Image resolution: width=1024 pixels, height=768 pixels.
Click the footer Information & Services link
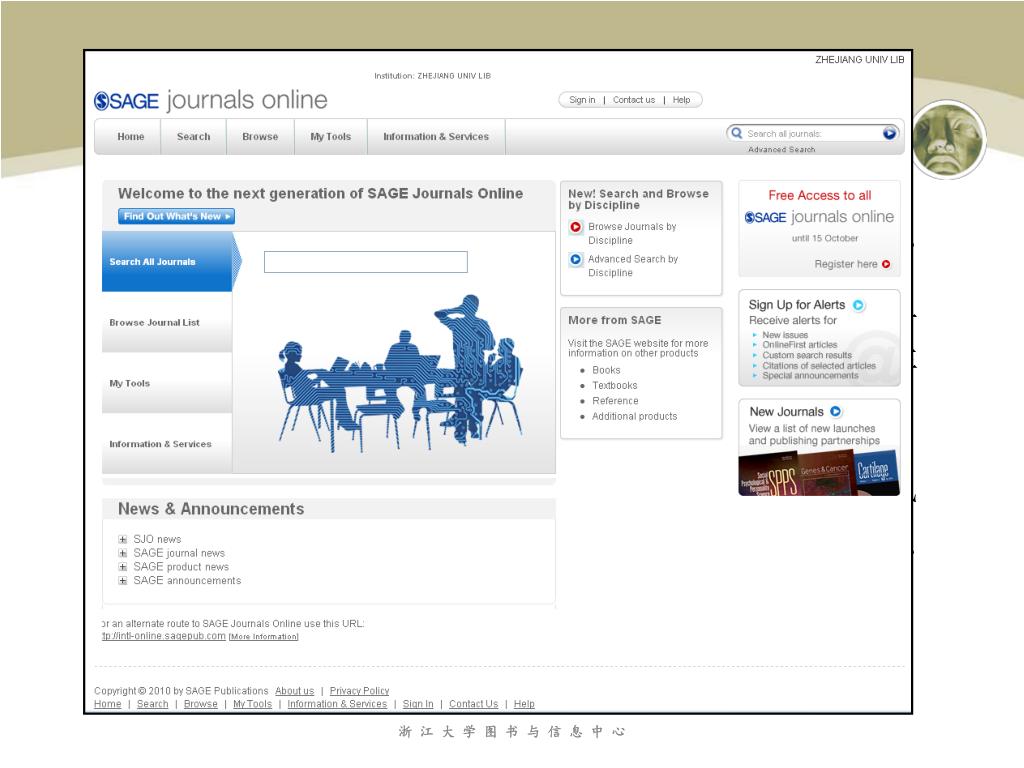[337, 704]
